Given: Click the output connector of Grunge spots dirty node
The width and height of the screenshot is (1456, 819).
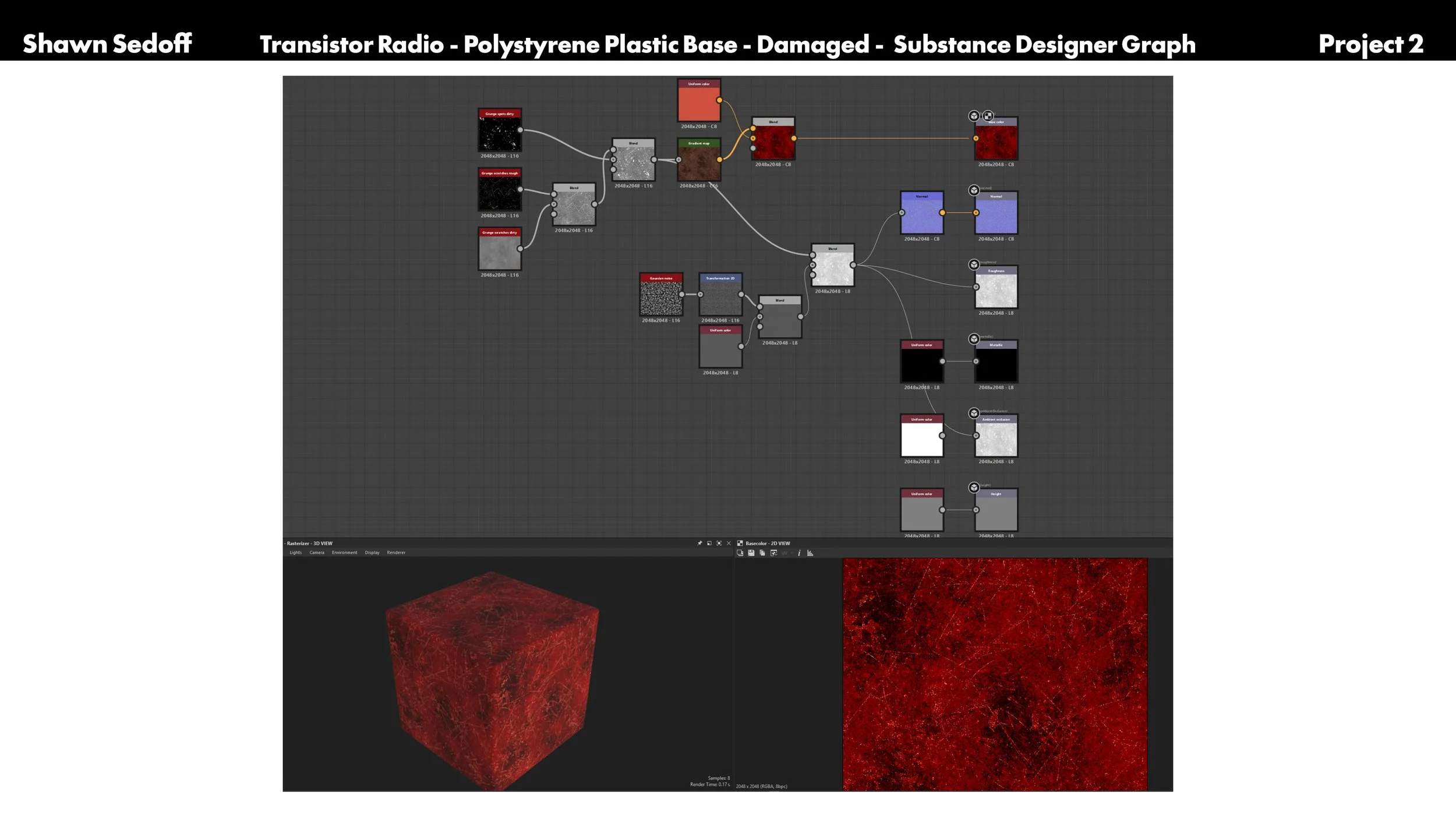Looking at the screenshot, I should (520, 130).
